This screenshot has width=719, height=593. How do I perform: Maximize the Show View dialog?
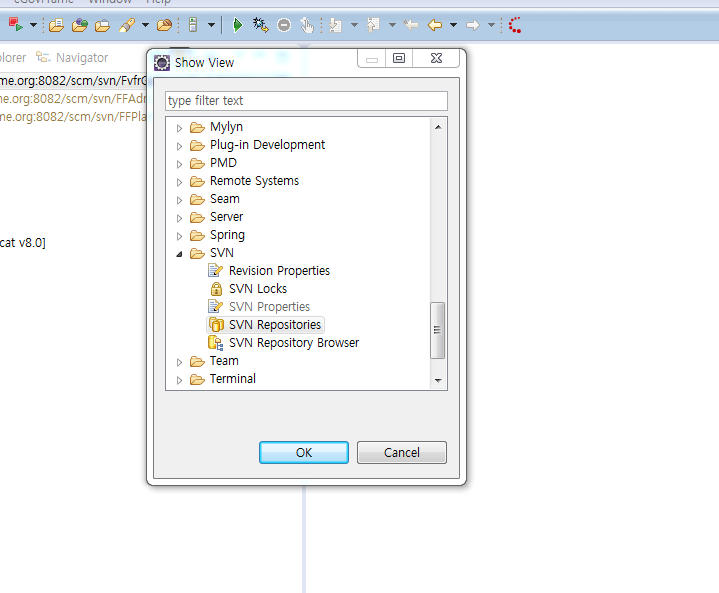pos(399,58)
